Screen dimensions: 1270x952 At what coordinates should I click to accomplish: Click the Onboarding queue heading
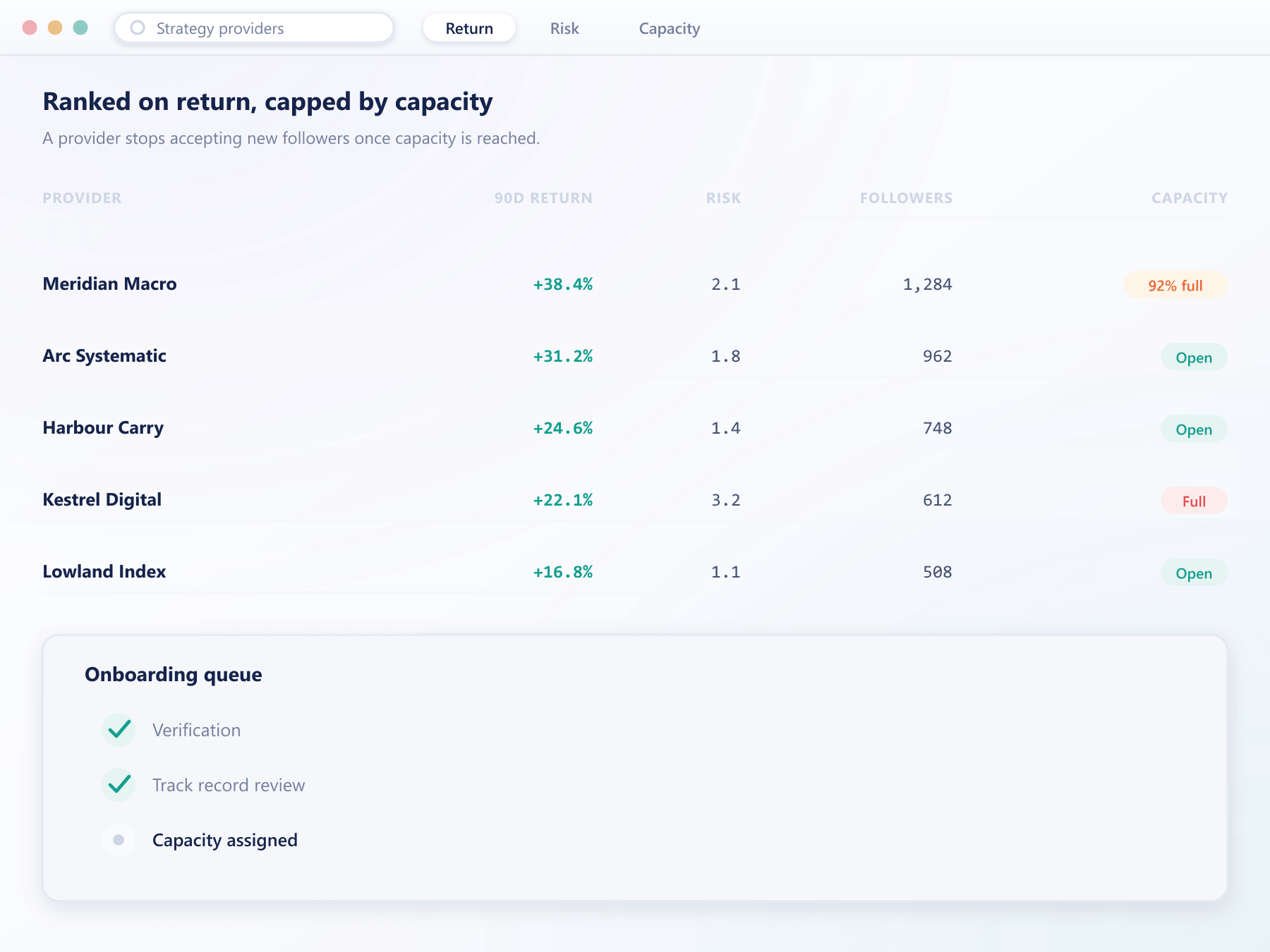(173, 675)
